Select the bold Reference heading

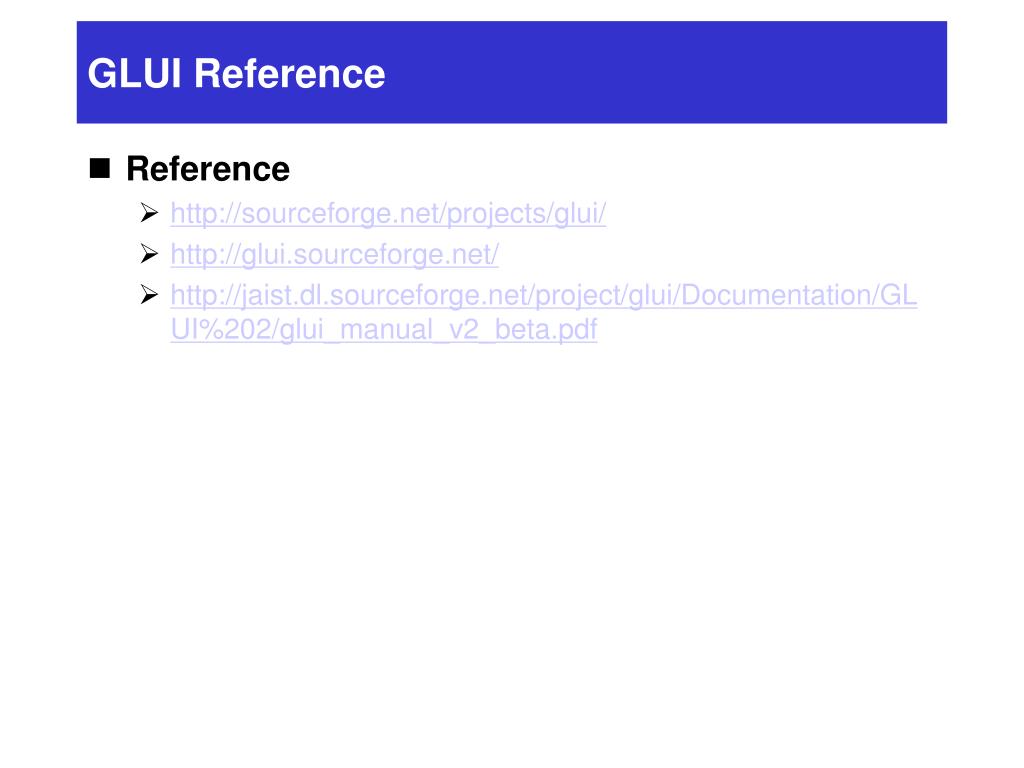coord(208,169)
